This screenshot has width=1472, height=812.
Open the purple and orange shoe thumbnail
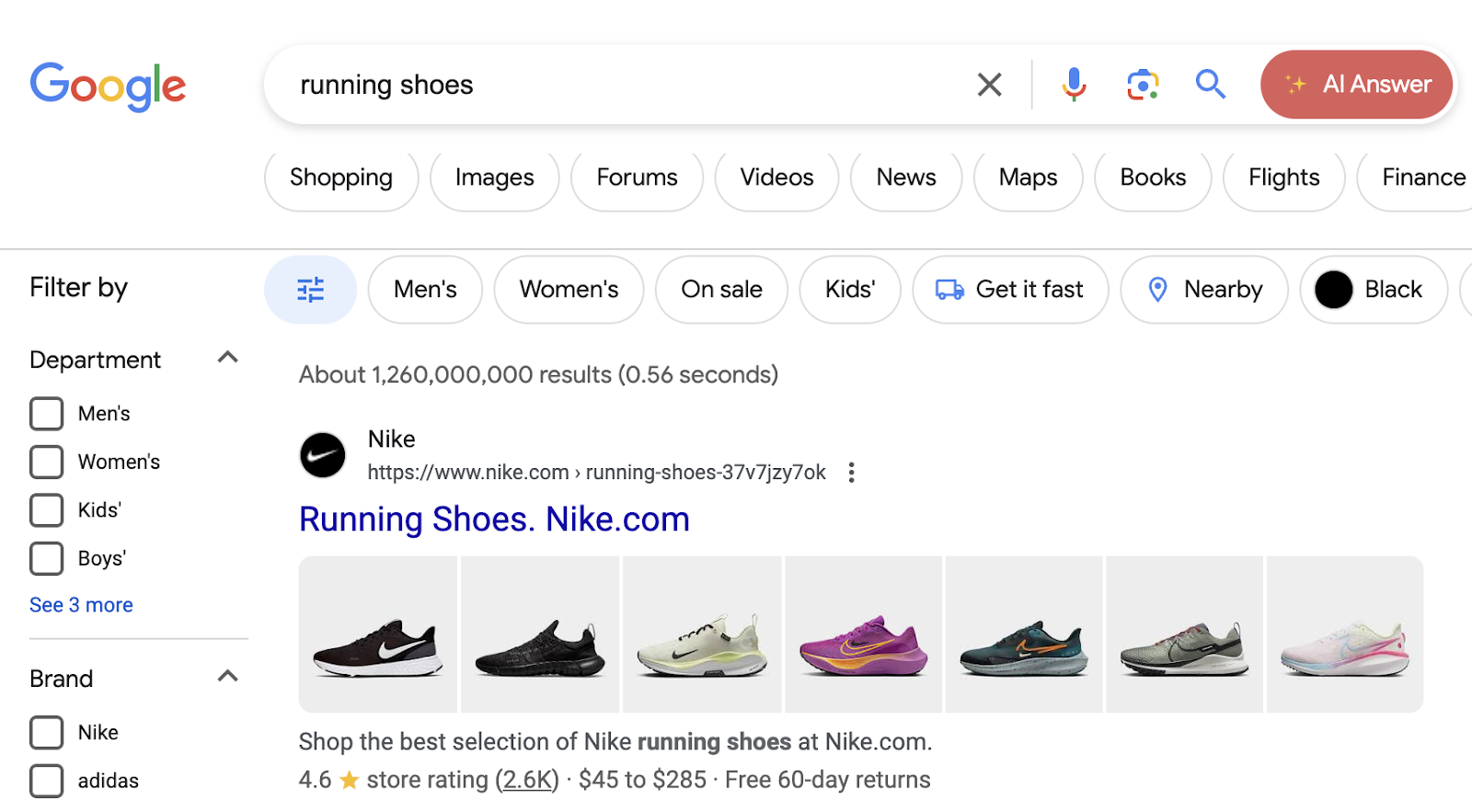pyautogui.click(x=863, y=635)
